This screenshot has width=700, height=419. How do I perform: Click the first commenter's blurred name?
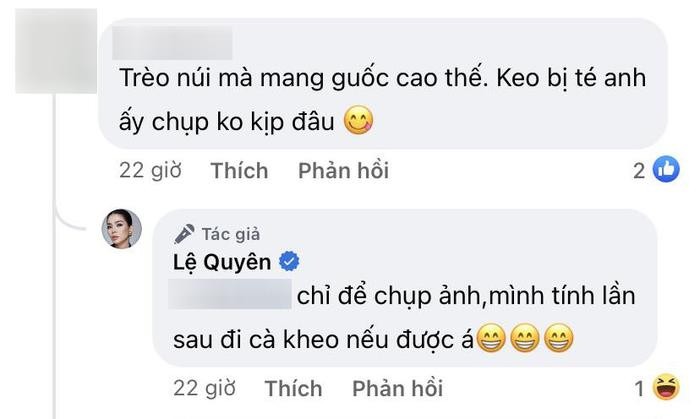click(x=172, y=44)
